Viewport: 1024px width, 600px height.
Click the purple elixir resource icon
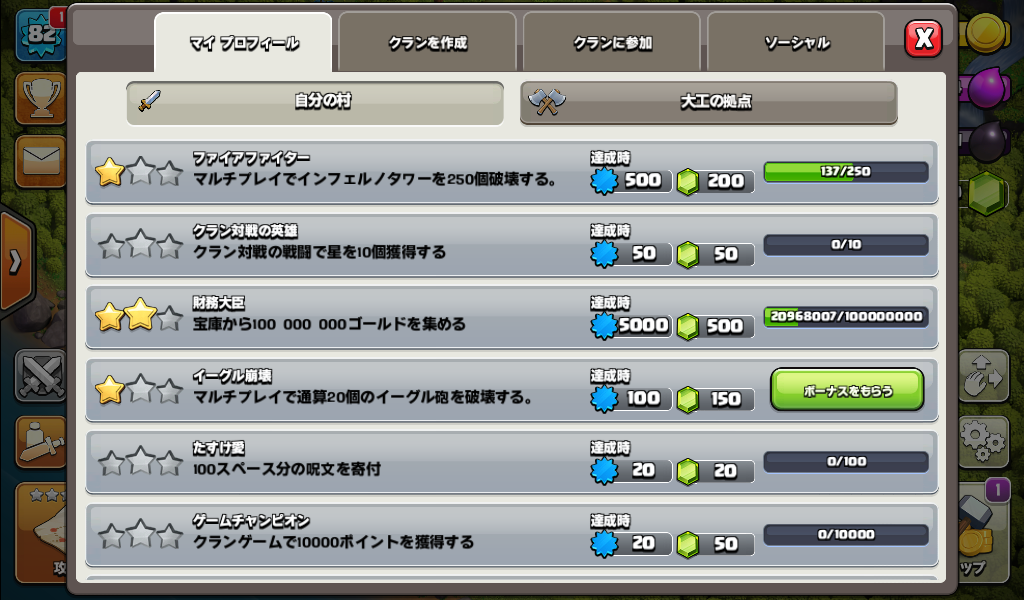tap(986, 86)
